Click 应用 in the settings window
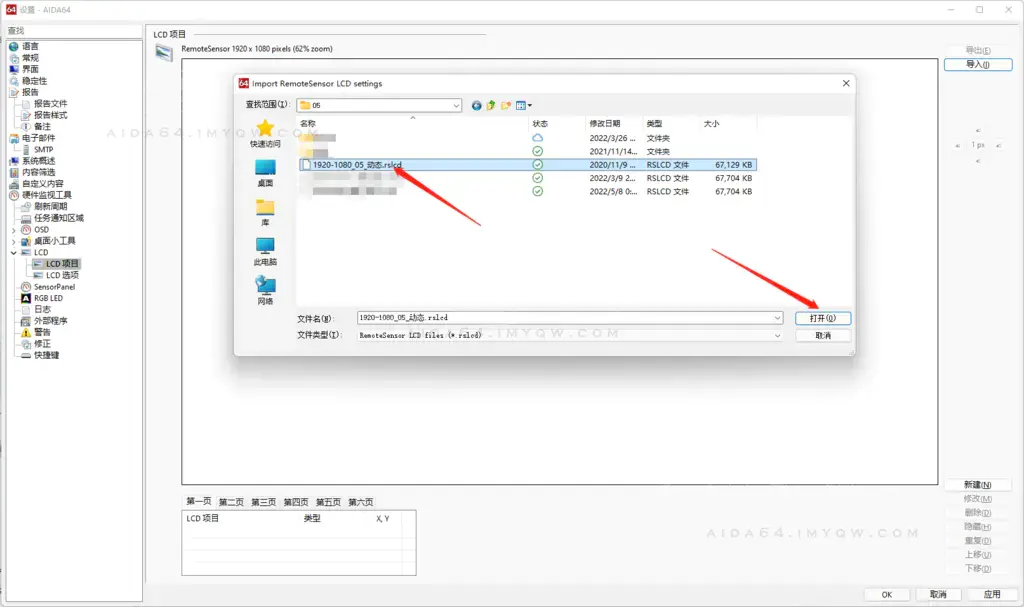The image size is (1024, 607). click(992, 595)
